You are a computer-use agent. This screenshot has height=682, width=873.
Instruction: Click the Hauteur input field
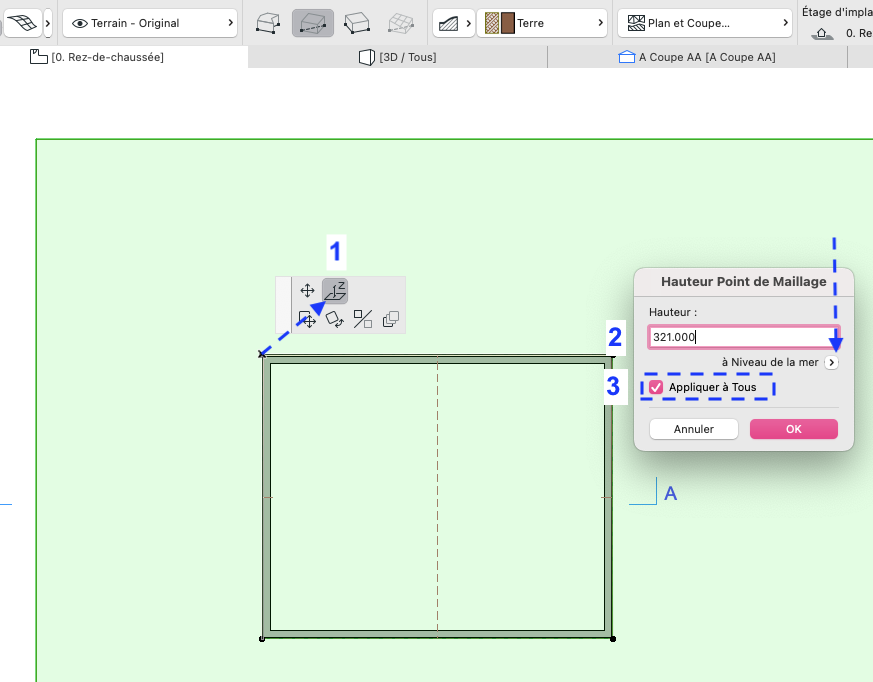coord(743,337)
